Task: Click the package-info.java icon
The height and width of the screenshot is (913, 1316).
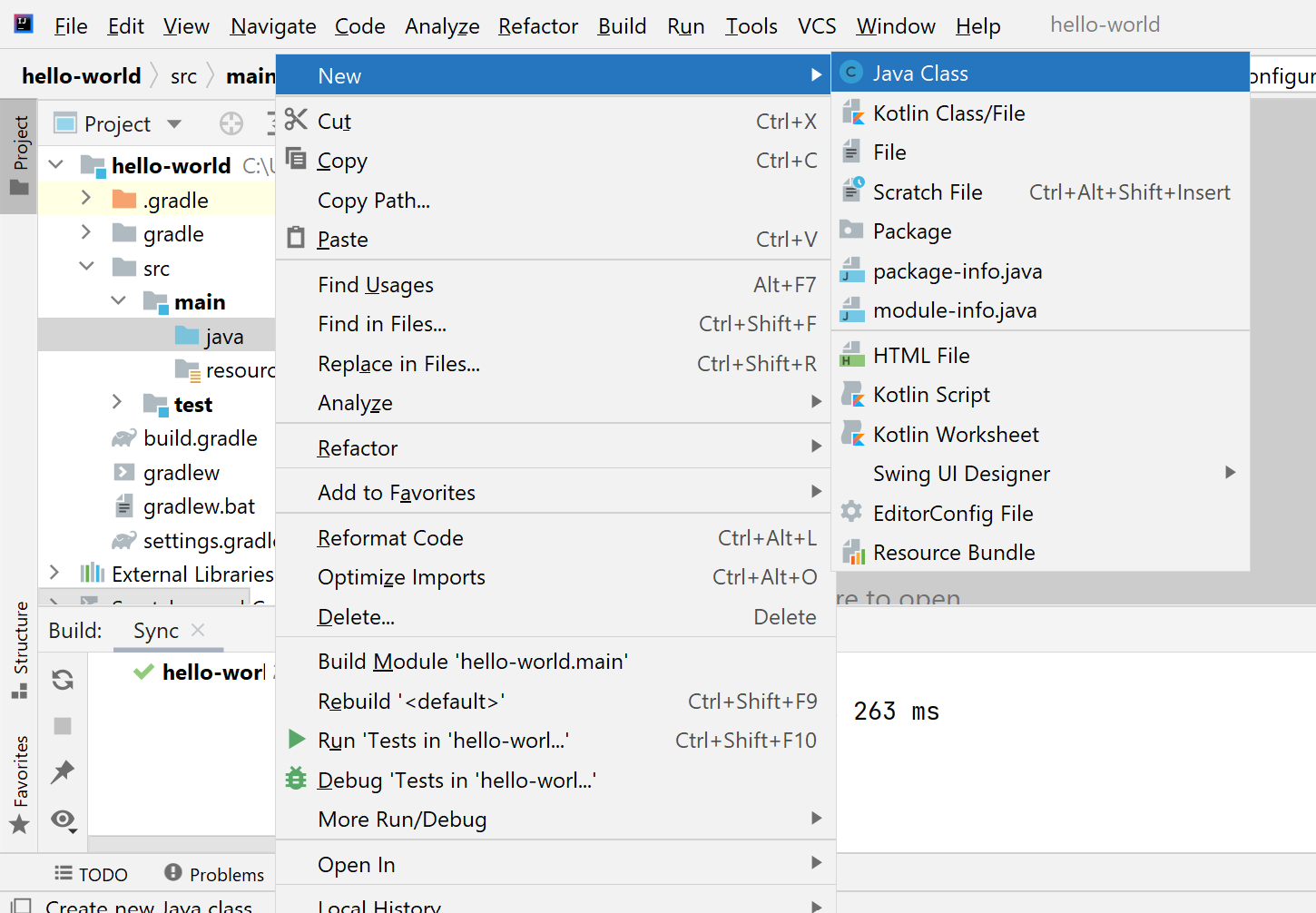Action: 851,270
